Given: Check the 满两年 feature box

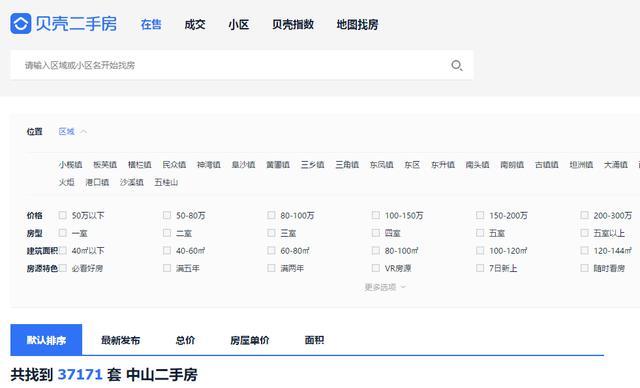Looking at the screenshot, I should (271, 268).
